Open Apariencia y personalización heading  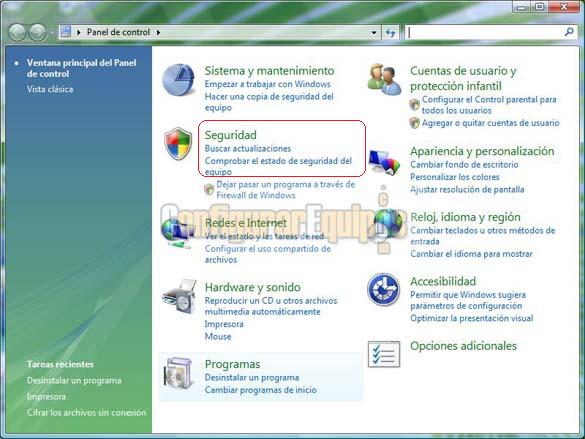point(482,151)
